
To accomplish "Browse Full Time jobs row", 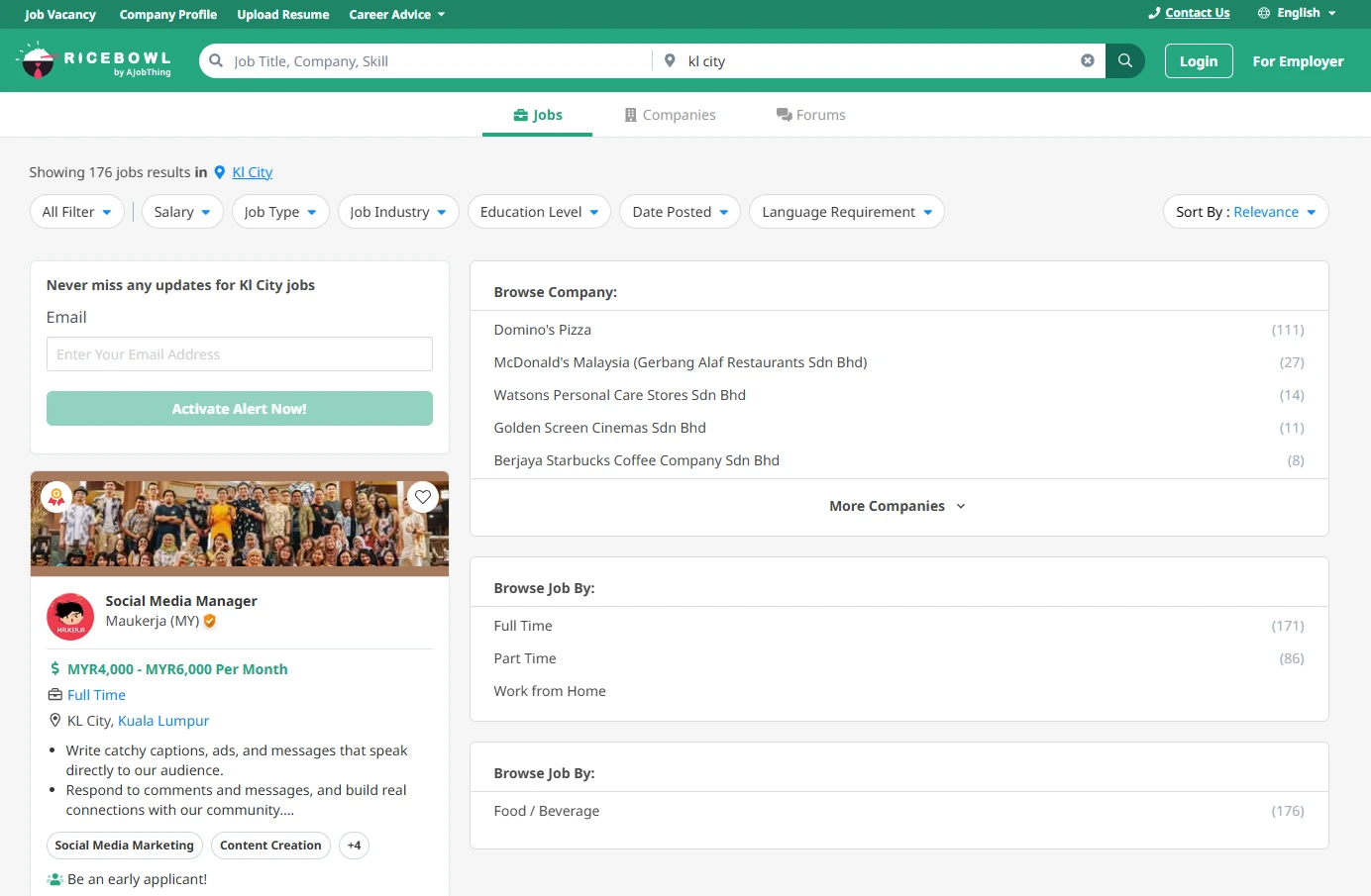I will (x=898, y=626).
